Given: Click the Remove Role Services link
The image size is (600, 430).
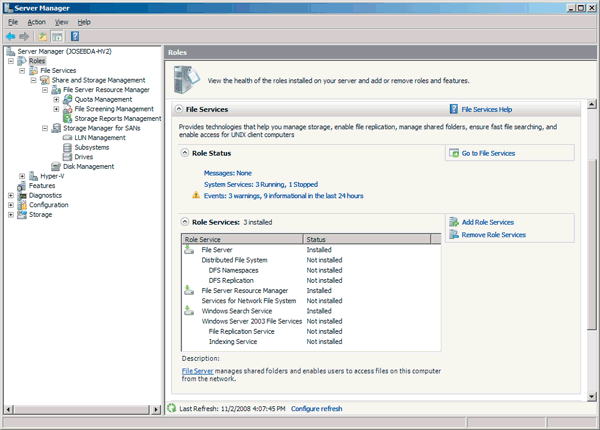Looking at the screenshot, I should pyautogui.click(x=493, y=235).
